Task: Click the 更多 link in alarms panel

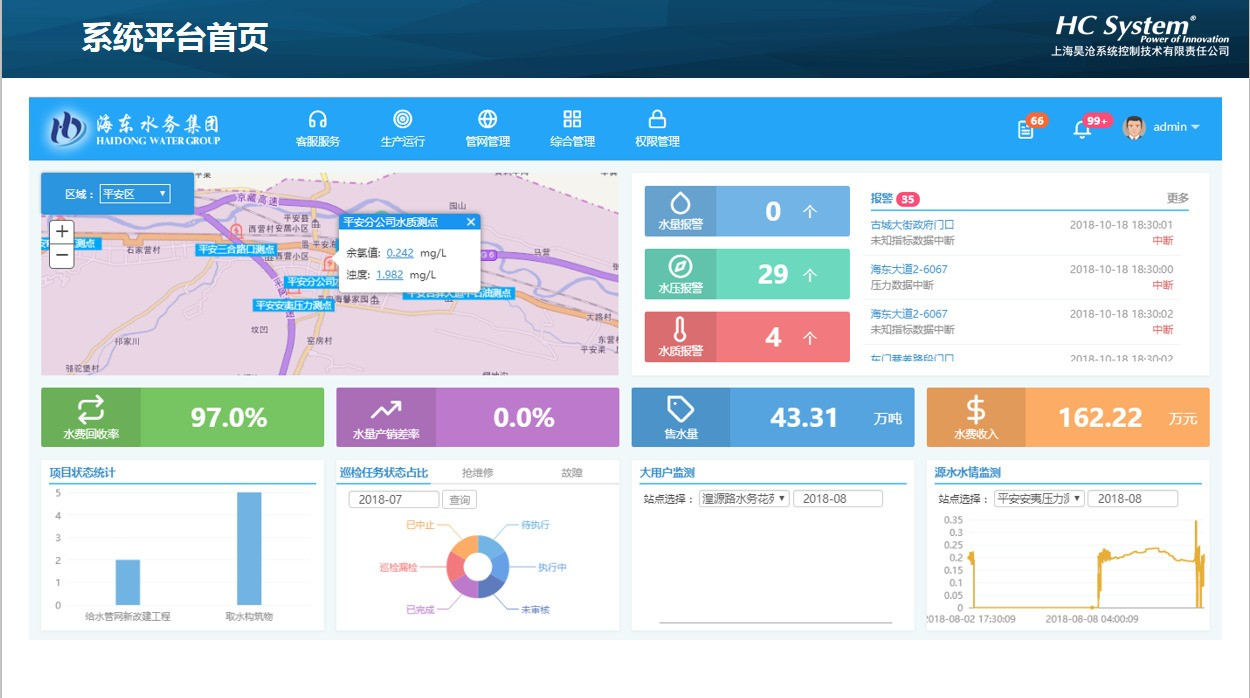Action: tap(1178, 198)
